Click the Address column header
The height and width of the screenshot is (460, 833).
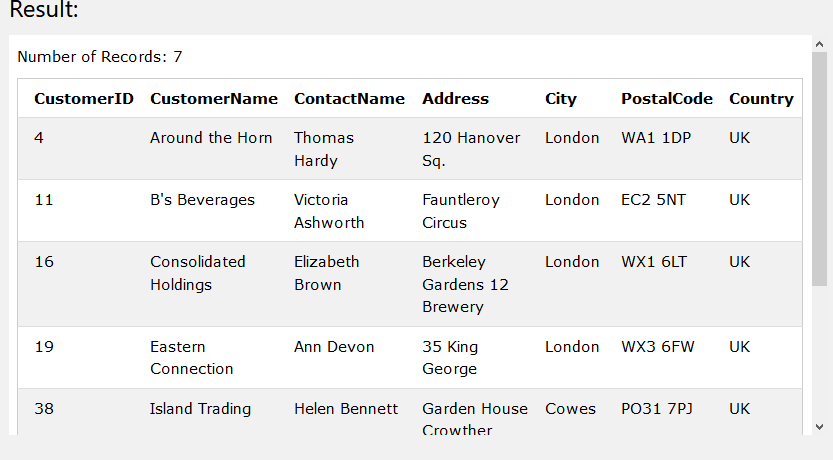[455, 98]
